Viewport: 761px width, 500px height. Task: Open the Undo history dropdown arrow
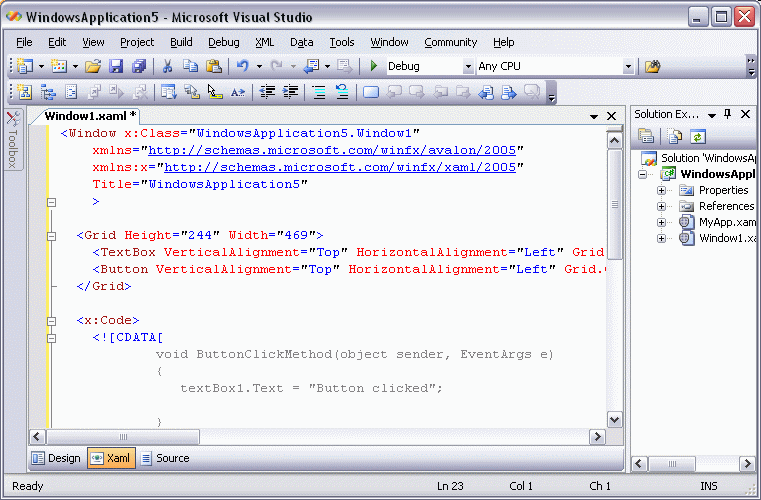click(x=259, y=66)
